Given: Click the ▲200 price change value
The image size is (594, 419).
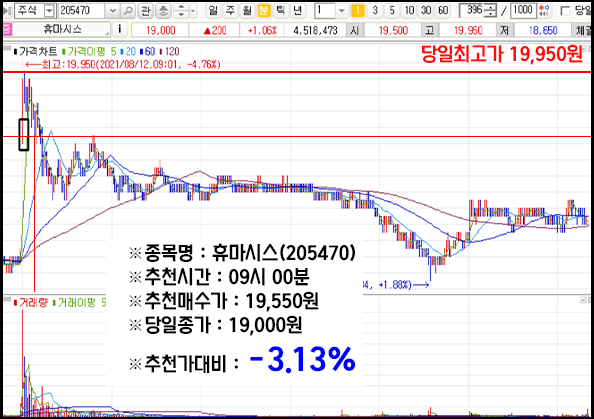Looking at the screenshot, I should pos(214,30).
